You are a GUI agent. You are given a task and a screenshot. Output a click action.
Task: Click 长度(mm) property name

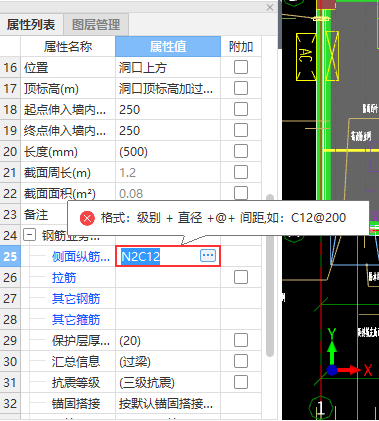pos(51,152)
